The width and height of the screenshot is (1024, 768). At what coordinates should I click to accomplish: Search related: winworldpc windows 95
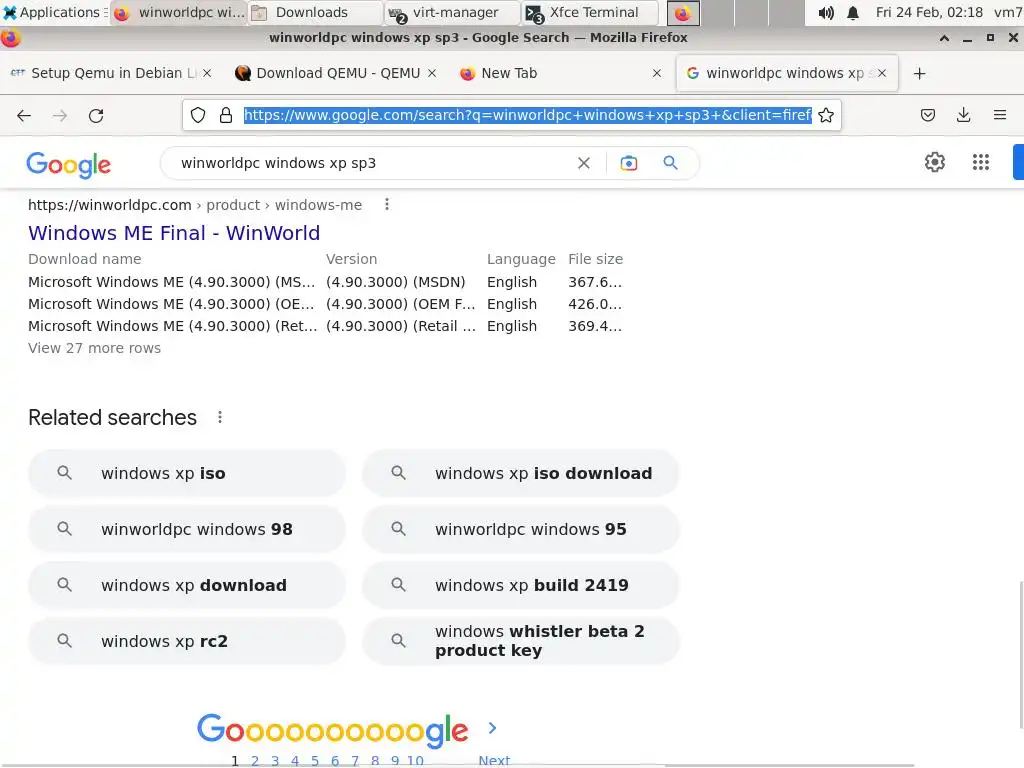520,530
